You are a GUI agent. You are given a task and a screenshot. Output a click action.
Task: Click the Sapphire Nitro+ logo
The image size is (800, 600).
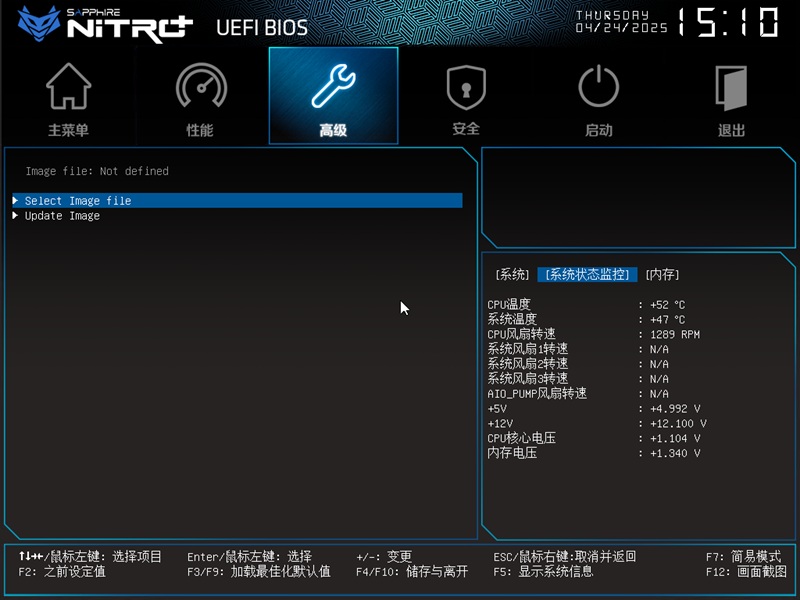click(x=100, y=24)
